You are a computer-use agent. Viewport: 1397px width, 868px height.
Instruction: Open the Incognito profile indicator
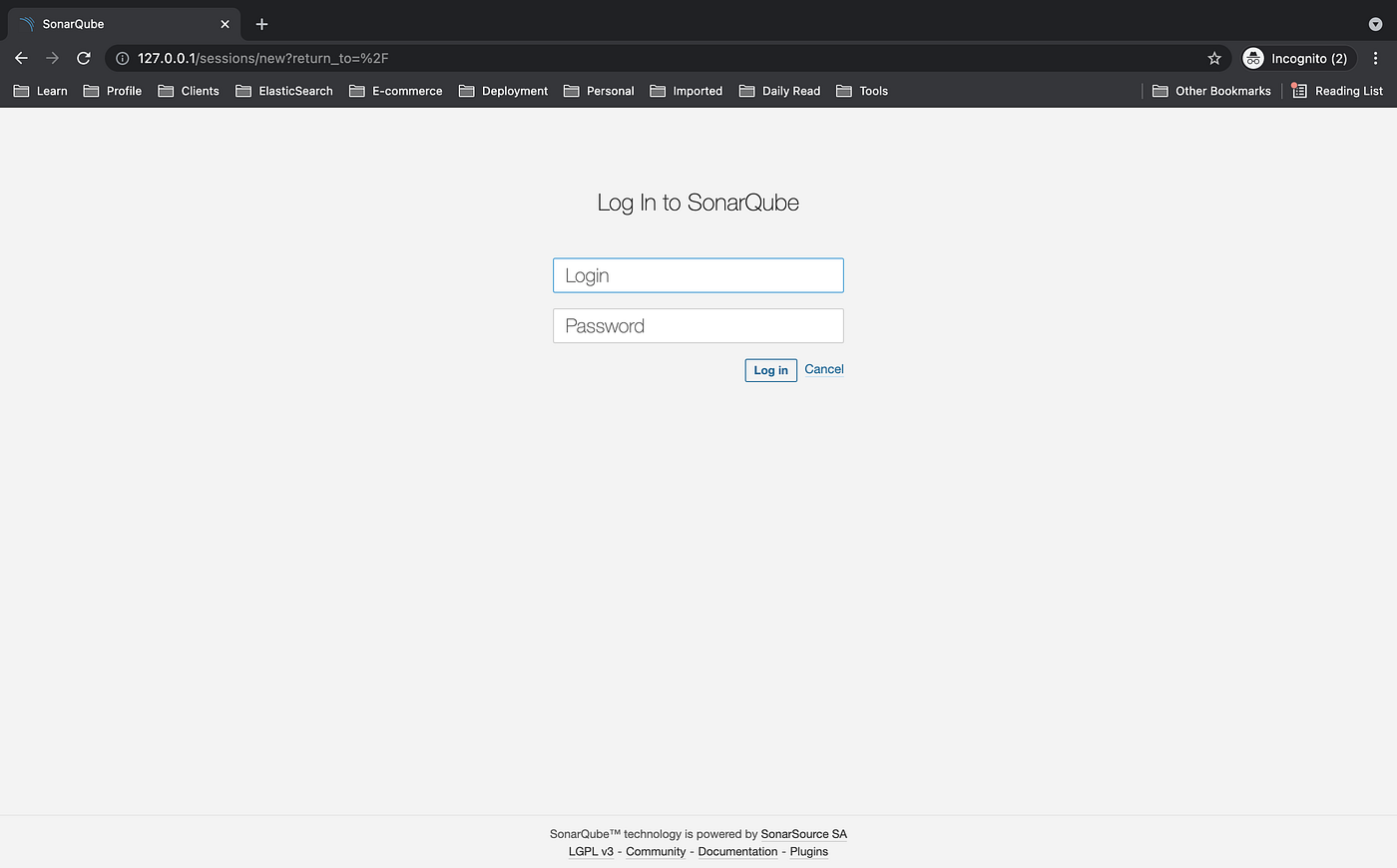click(x=1298, y=58)
